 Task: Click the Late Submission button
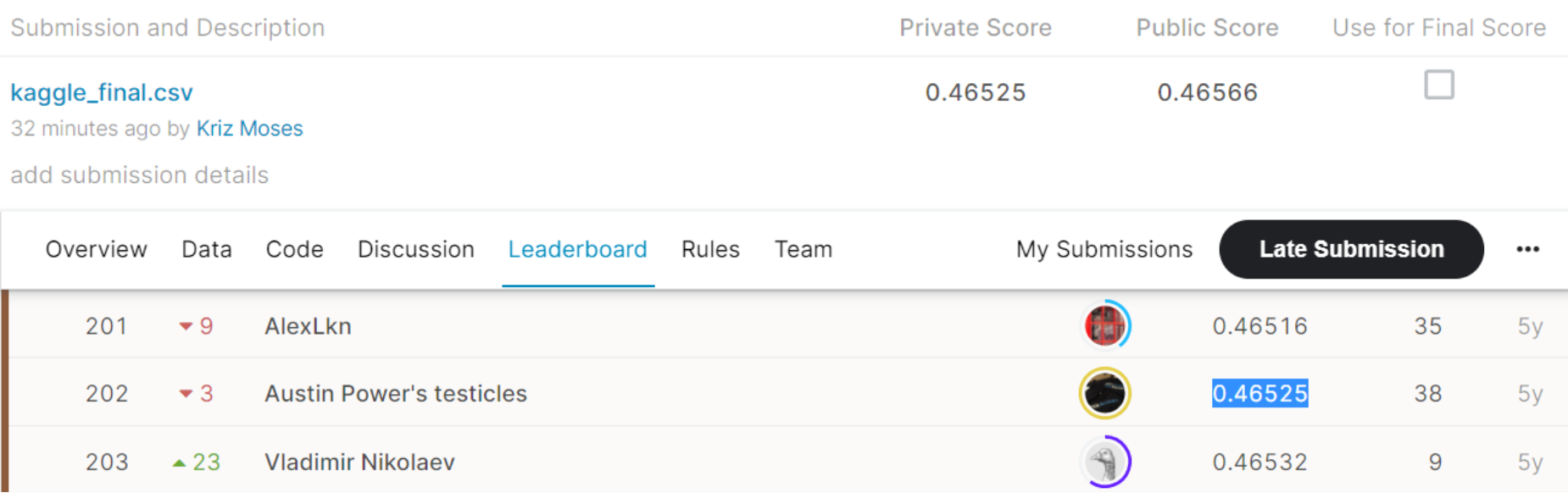point(1351,249)
